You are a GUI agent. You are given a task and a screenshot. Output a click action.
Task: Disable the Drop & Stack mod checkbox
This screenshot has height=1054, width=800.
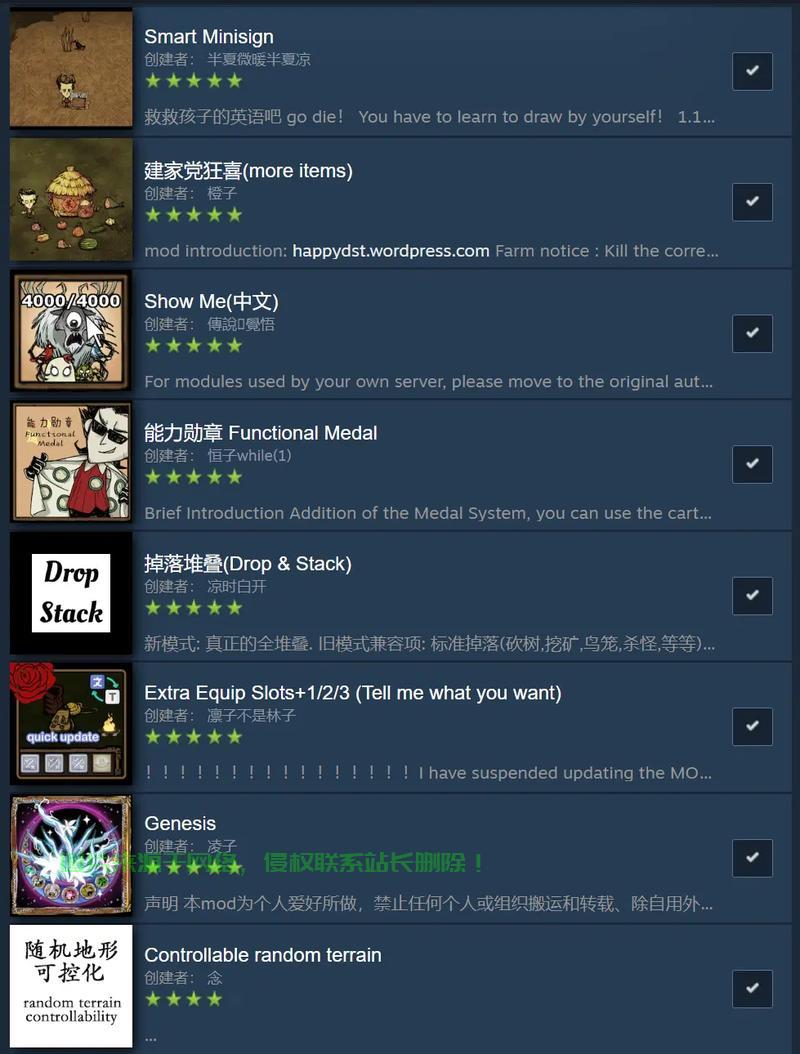pos(752,595)
